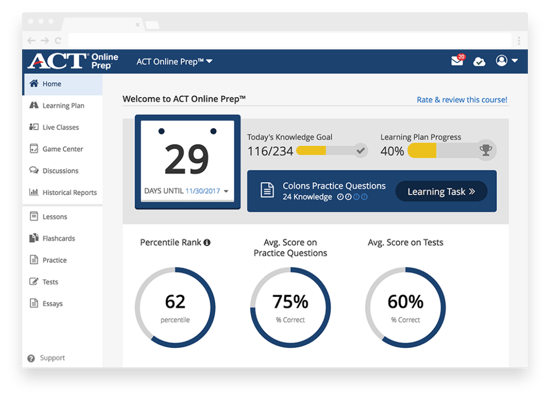Open the browser three-dot menu
550x400 pixels.
tap(519, 41)
